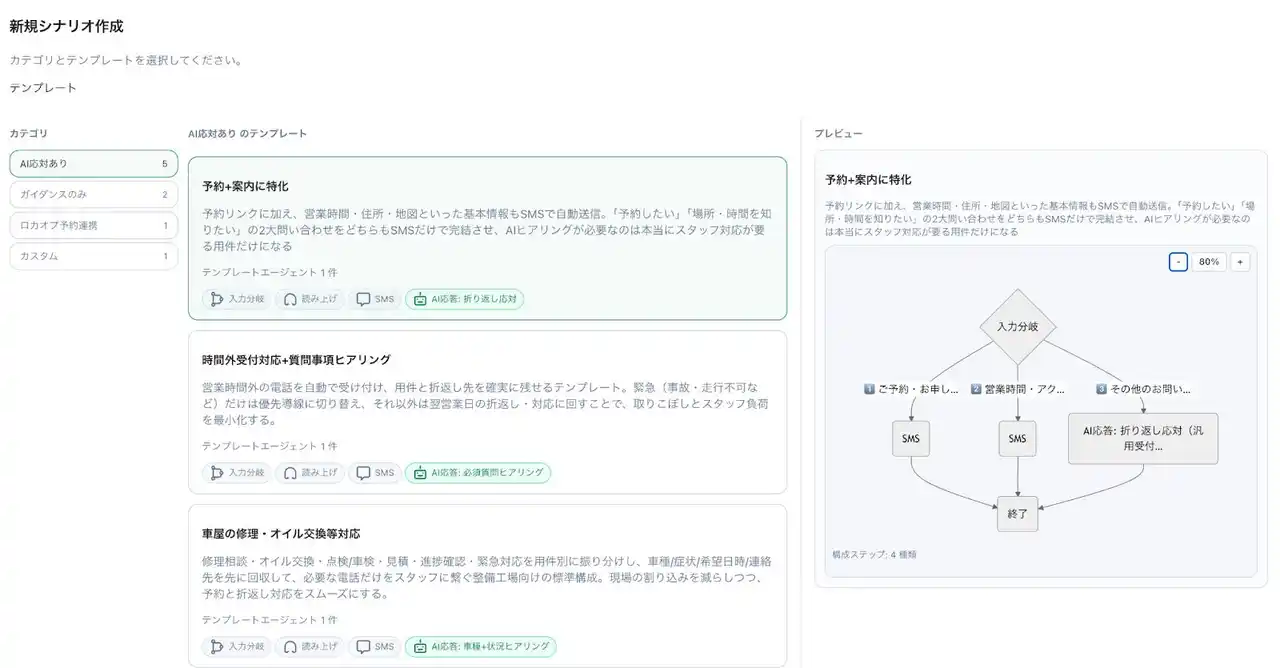
Task: Click AI応答: 折り返し応対 node in preview
Action: click(1142, 439)
